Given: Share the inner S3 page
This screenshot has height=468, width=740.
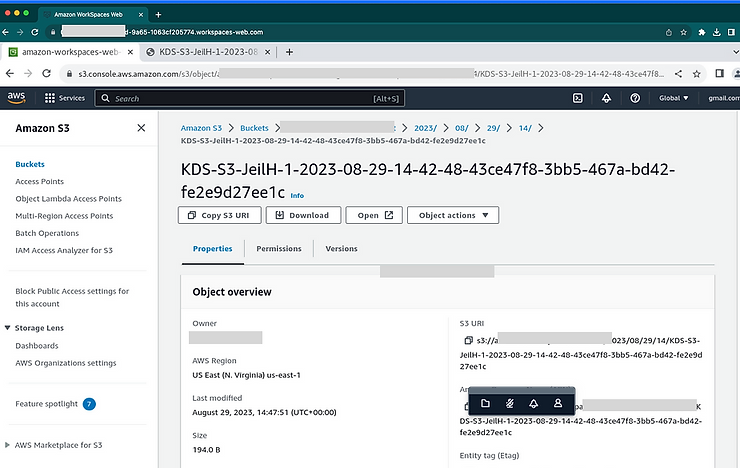Looking at the screenshot, I should point(678,74).
